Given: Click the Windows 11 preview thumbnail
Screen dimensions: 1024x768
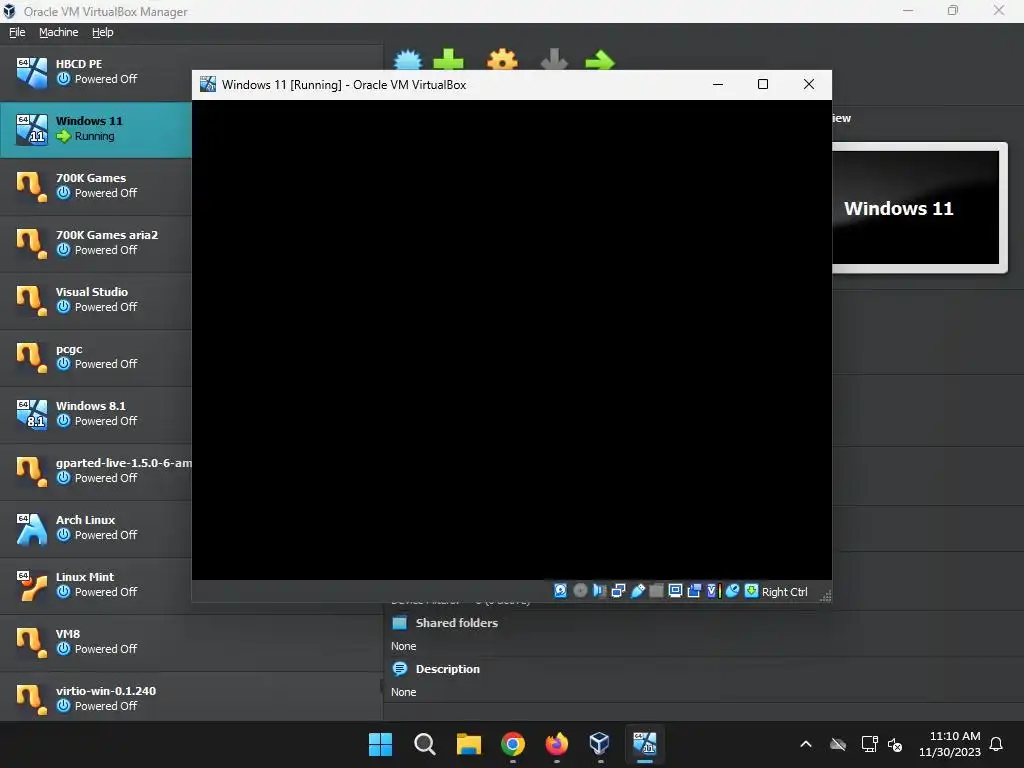Looking at the screenshot, I should [916, 208].
